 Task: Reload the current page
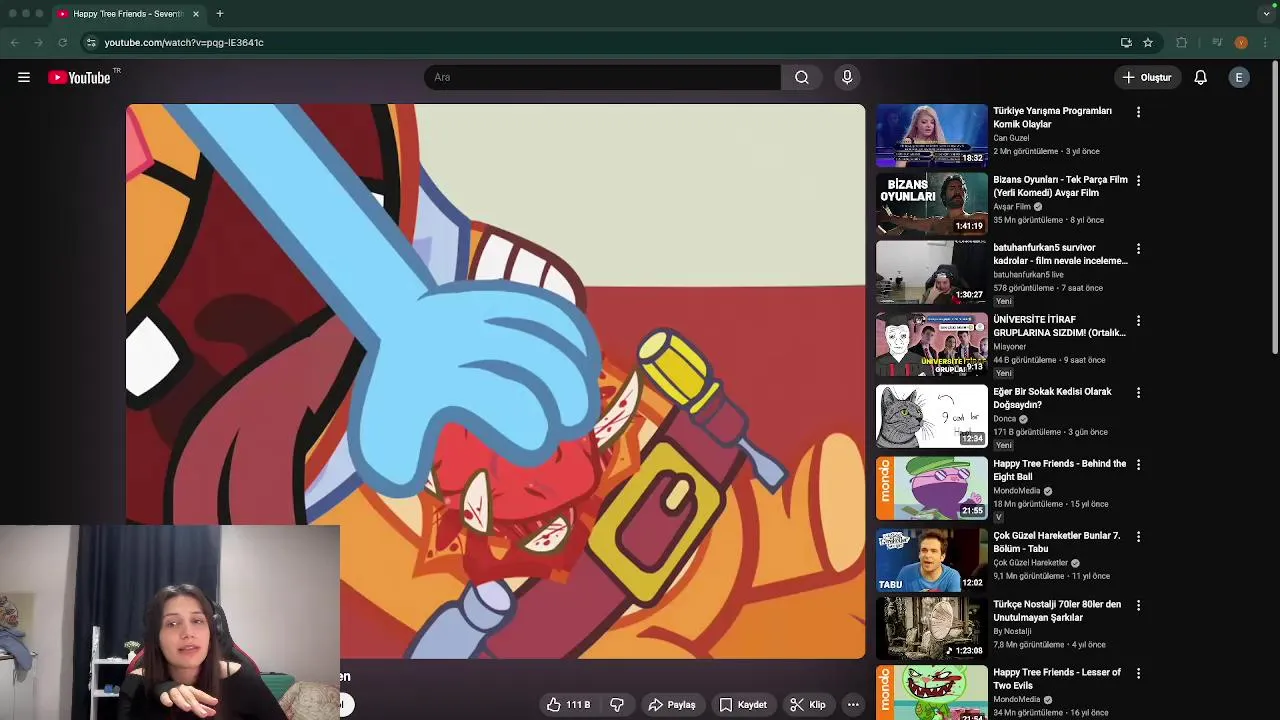pos(62,42)
